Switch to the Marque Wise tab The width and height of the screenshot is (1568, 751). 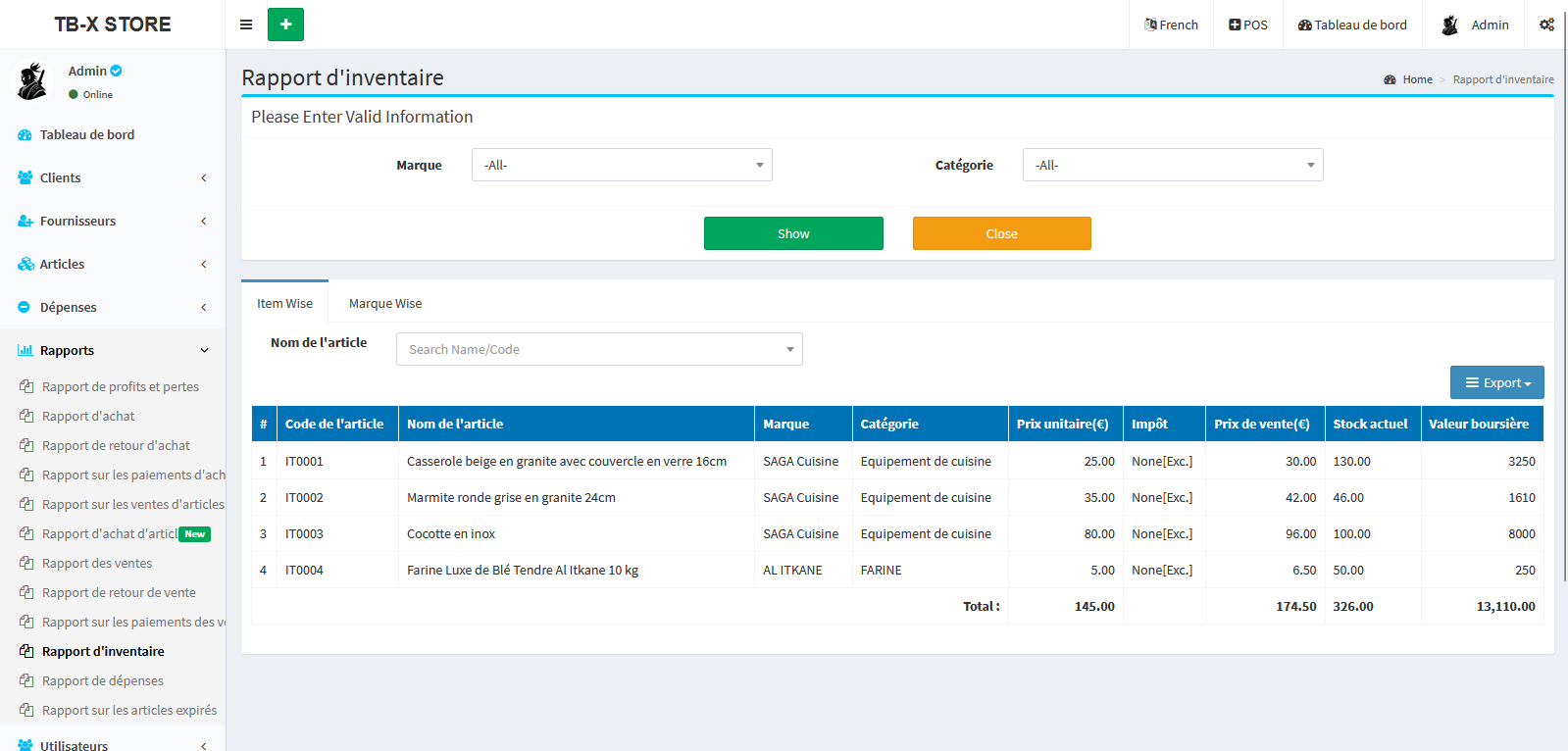[385, 303]
